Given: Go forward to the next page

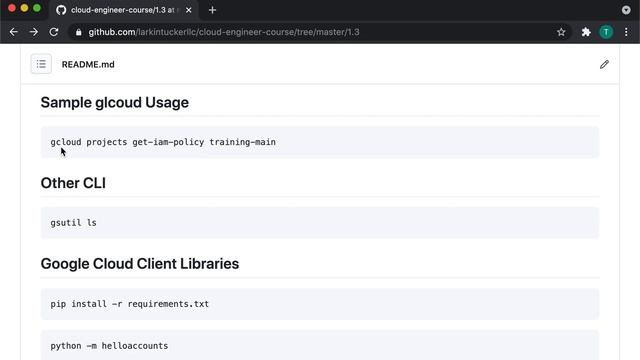Looking at the screenshot, I should (33, 32).
